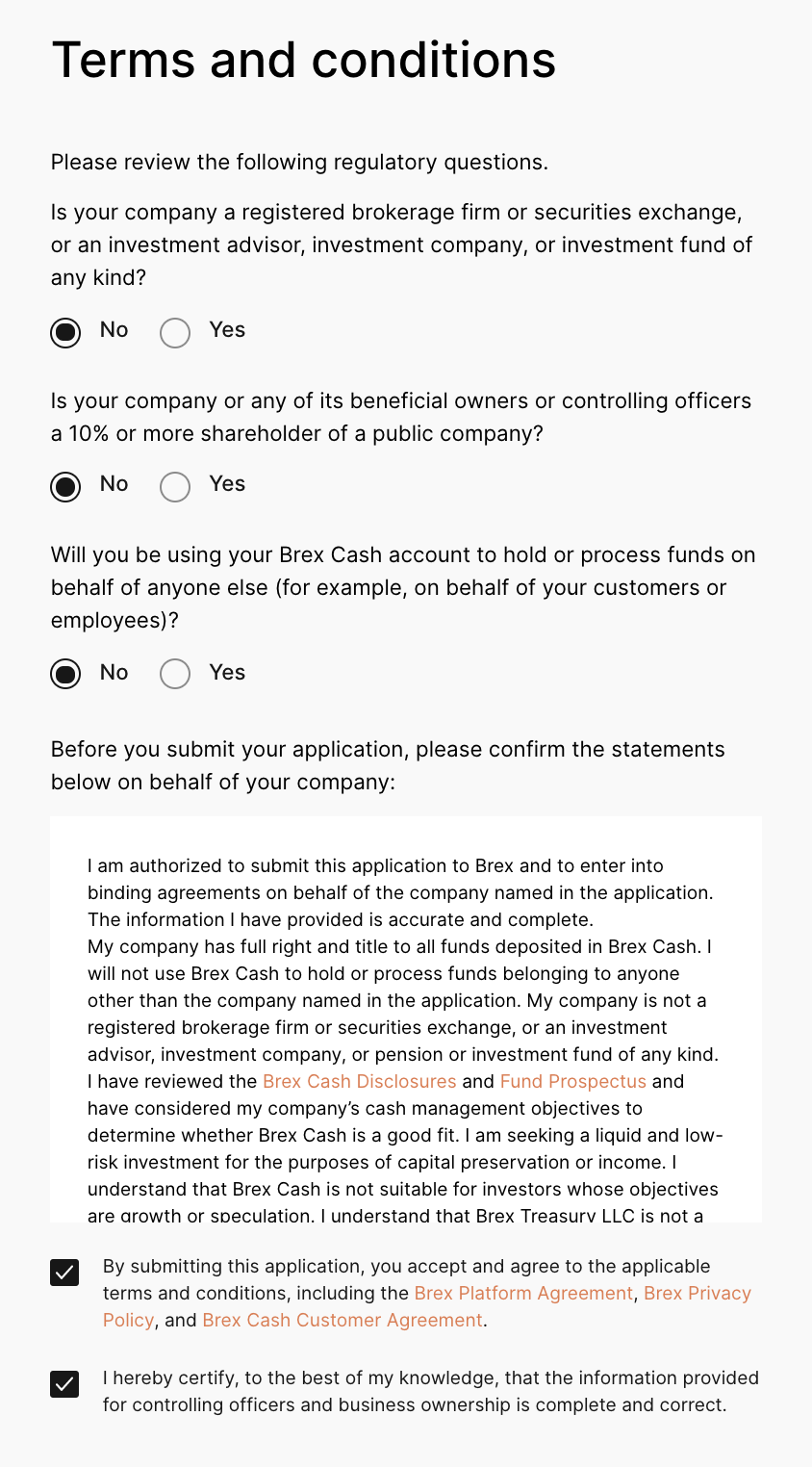This screenshot has width=812, height=1467.
Task: Open the Fund Prospectus link
Action: tap(572, 1081)
